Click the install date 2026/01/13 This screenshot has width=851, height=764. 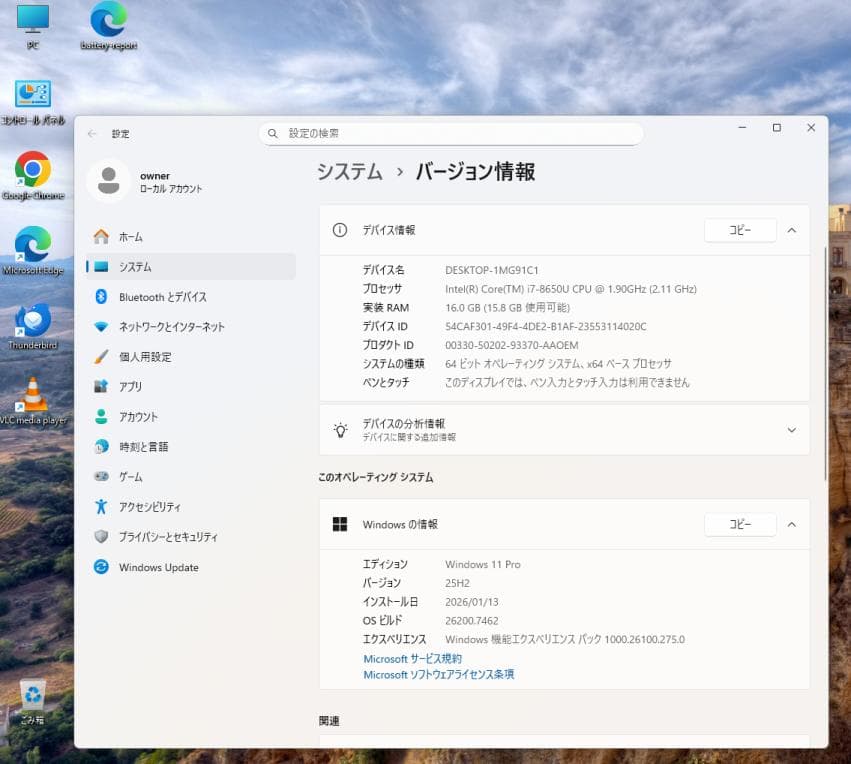coord(472,602)
